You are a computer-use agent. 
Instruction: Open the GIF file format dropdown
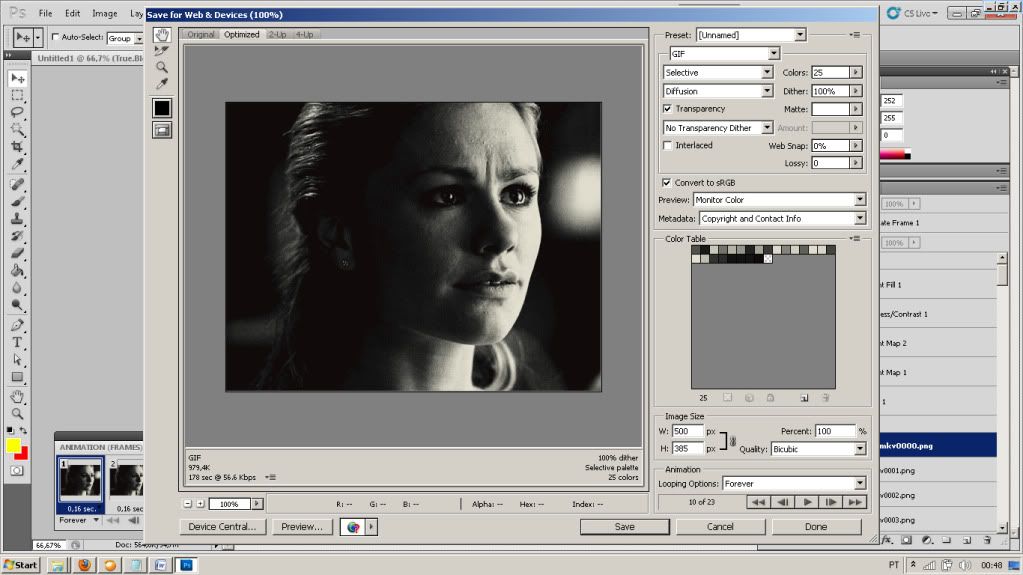click(x=774, y=54)
